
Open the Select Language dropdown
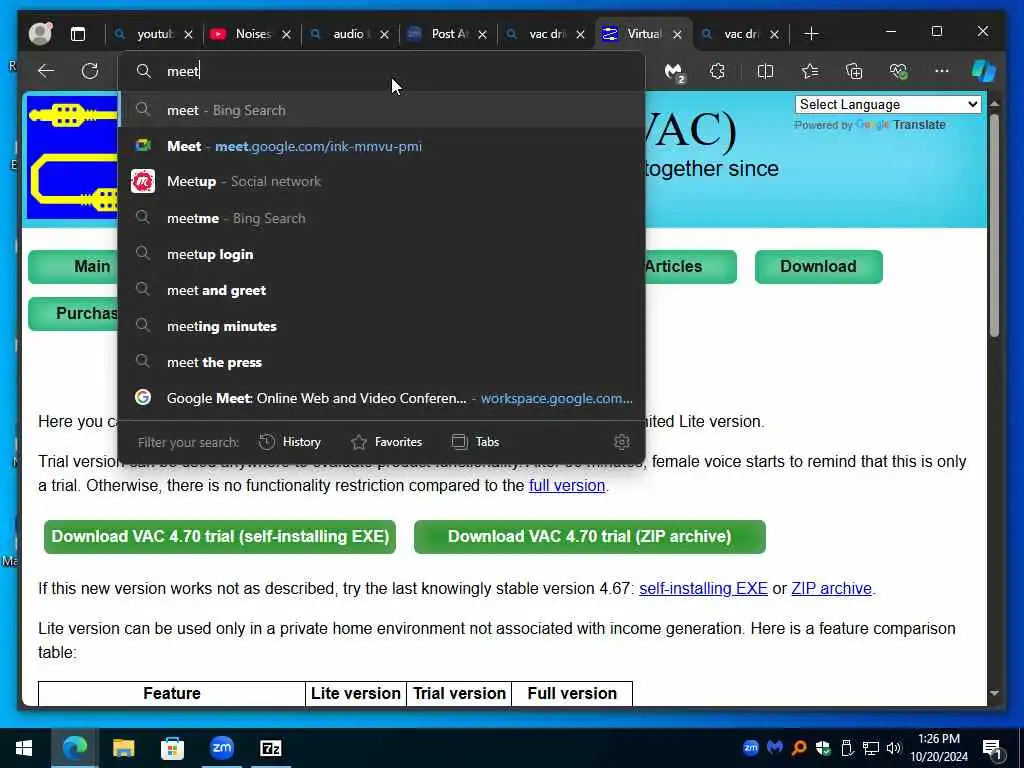[x=888, y=104]
